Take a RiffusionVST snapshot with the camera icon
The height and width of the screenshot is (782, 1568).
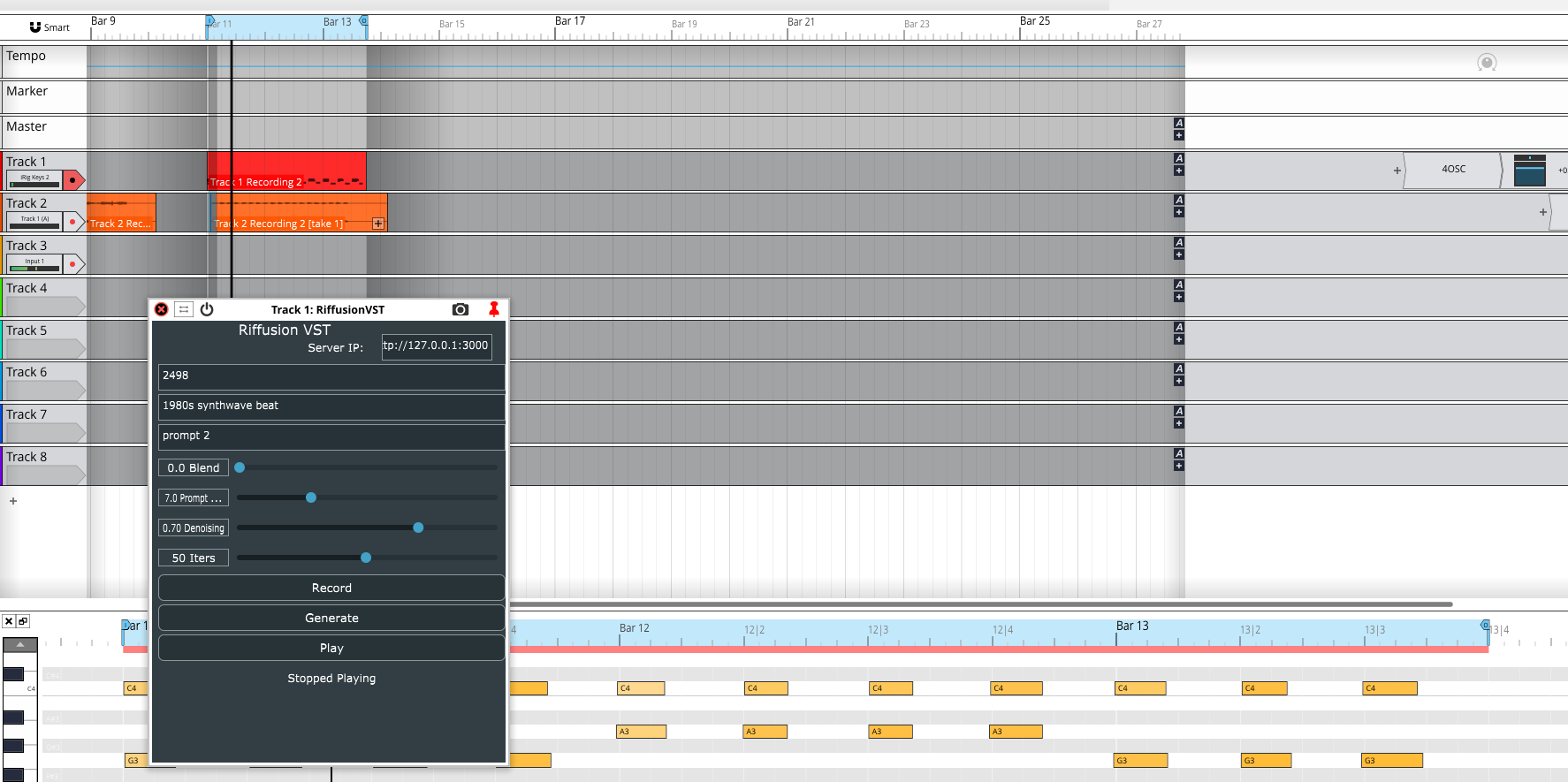(461, 309)
